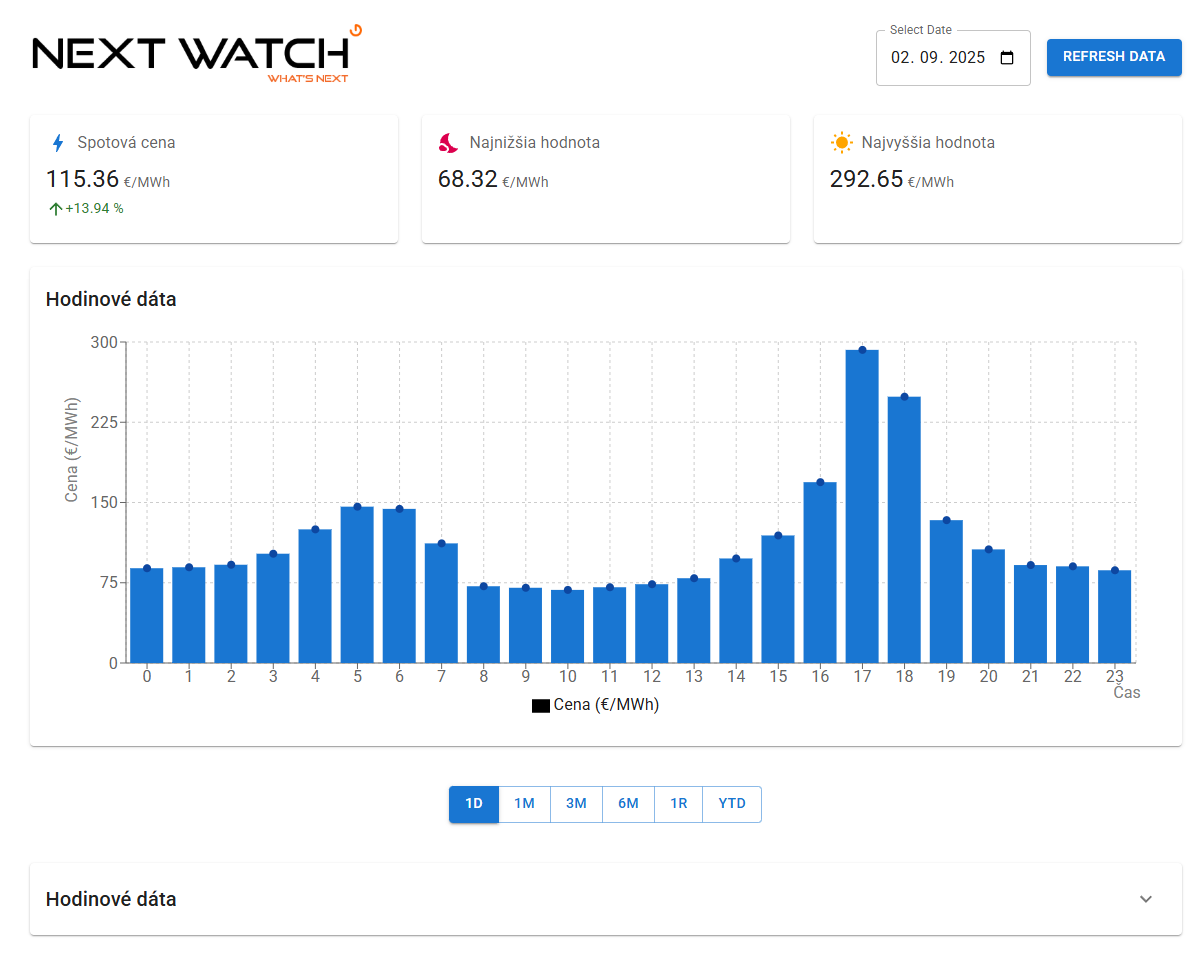Toggle the 1D period selector
This screenshot has height=958, width=1203.
[x=473, y=804]
